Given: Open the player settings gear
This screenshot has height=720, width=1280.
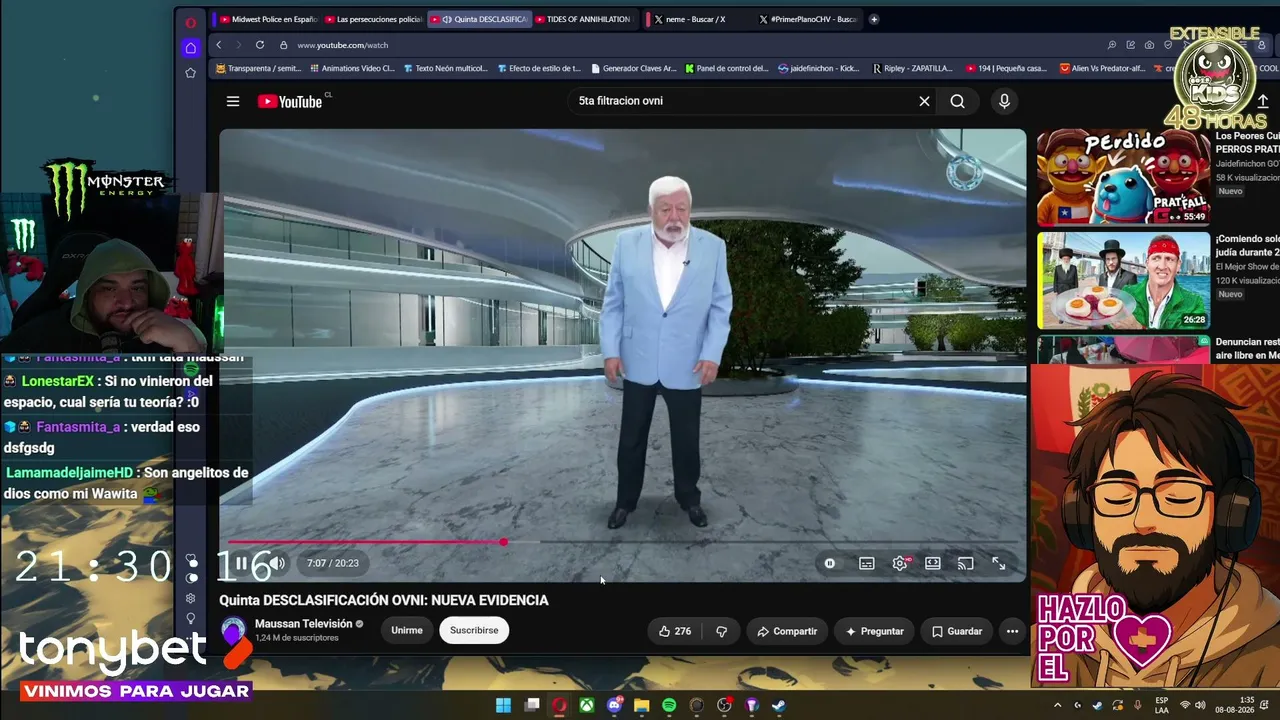Looking at the screenshot, I should pos(900,563).
